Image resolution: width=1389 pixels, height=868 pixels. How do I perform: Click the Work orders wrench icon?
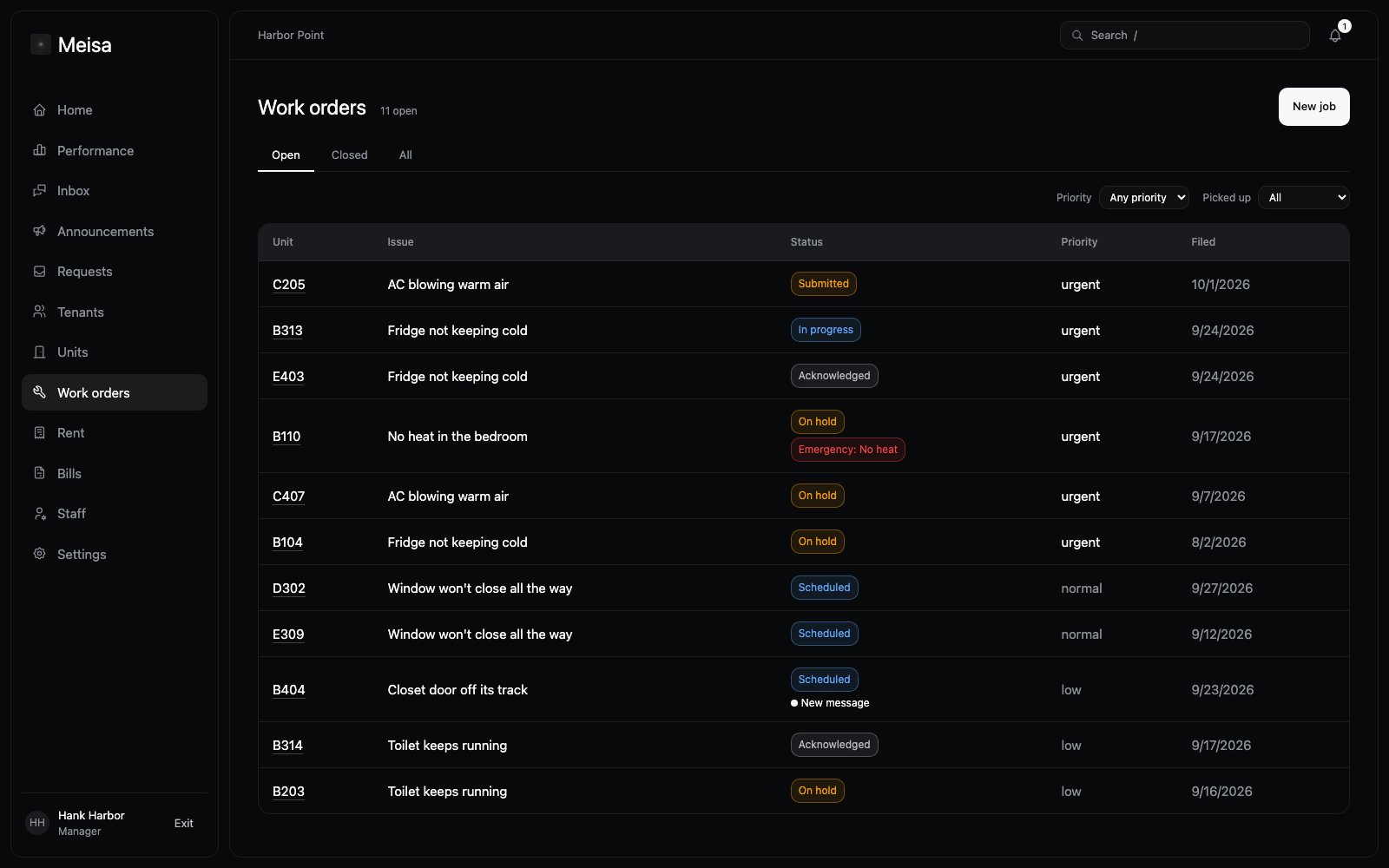click(x=39, y=392)
